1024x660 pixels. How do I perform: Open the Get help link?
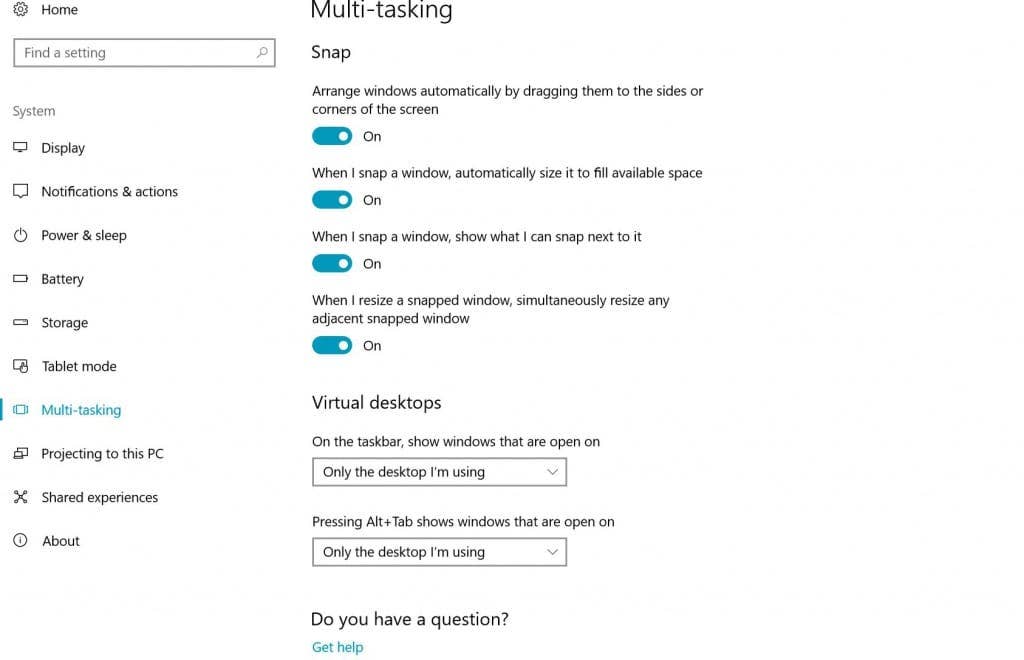(338, 647)
